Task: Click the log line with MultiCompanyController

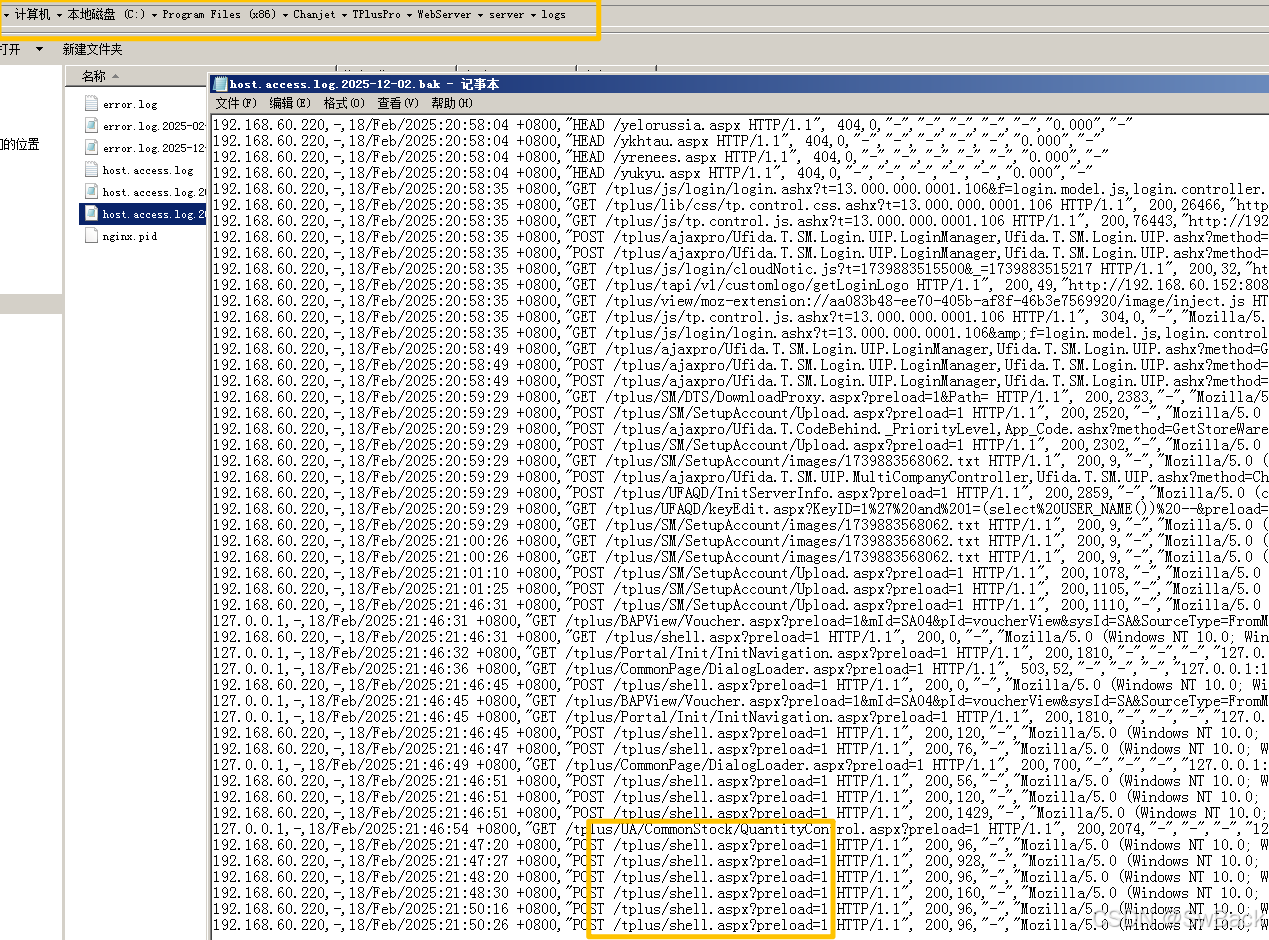Action: point(741,476)
